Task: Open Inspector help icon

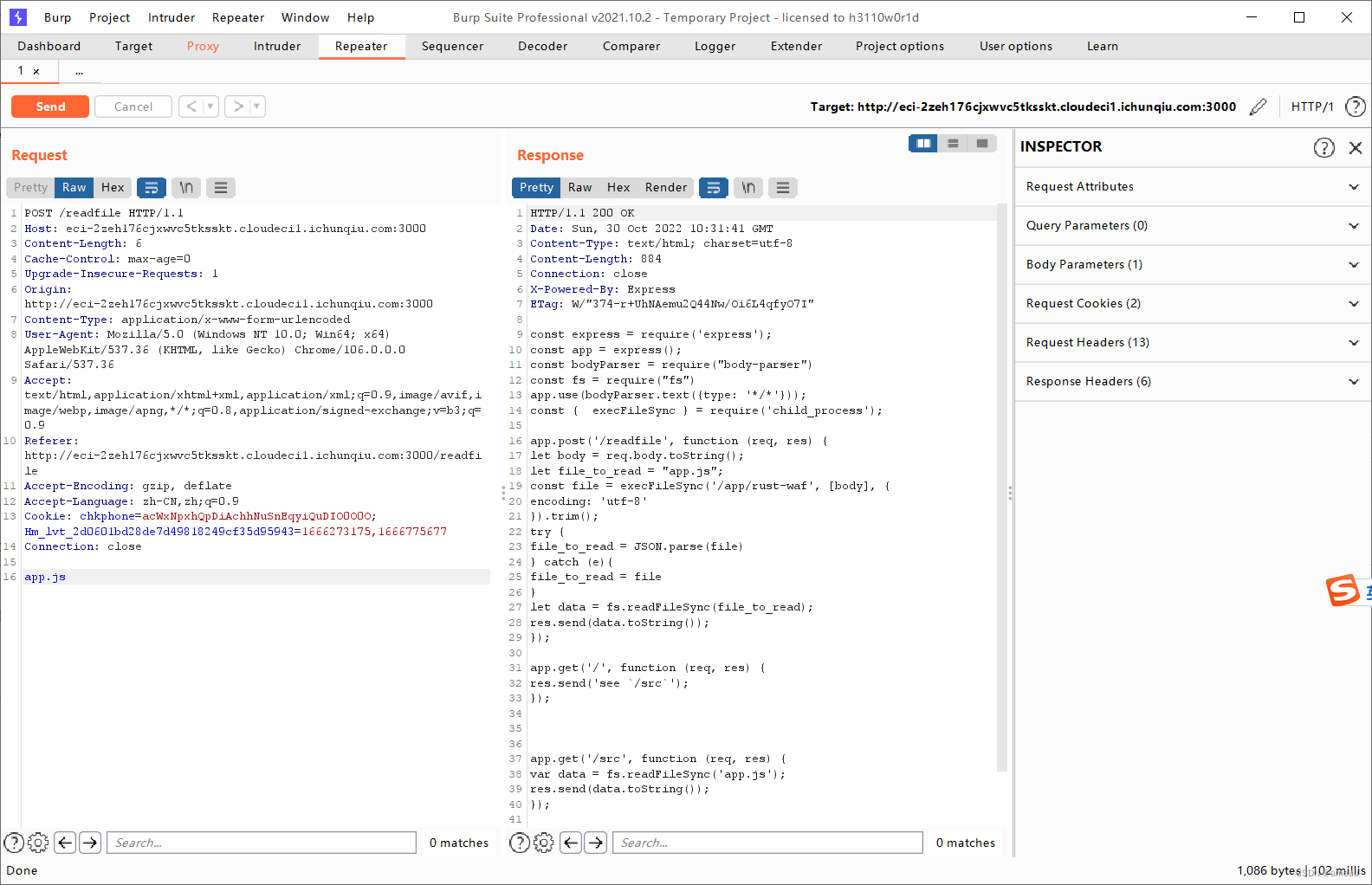Action: 1324,147
